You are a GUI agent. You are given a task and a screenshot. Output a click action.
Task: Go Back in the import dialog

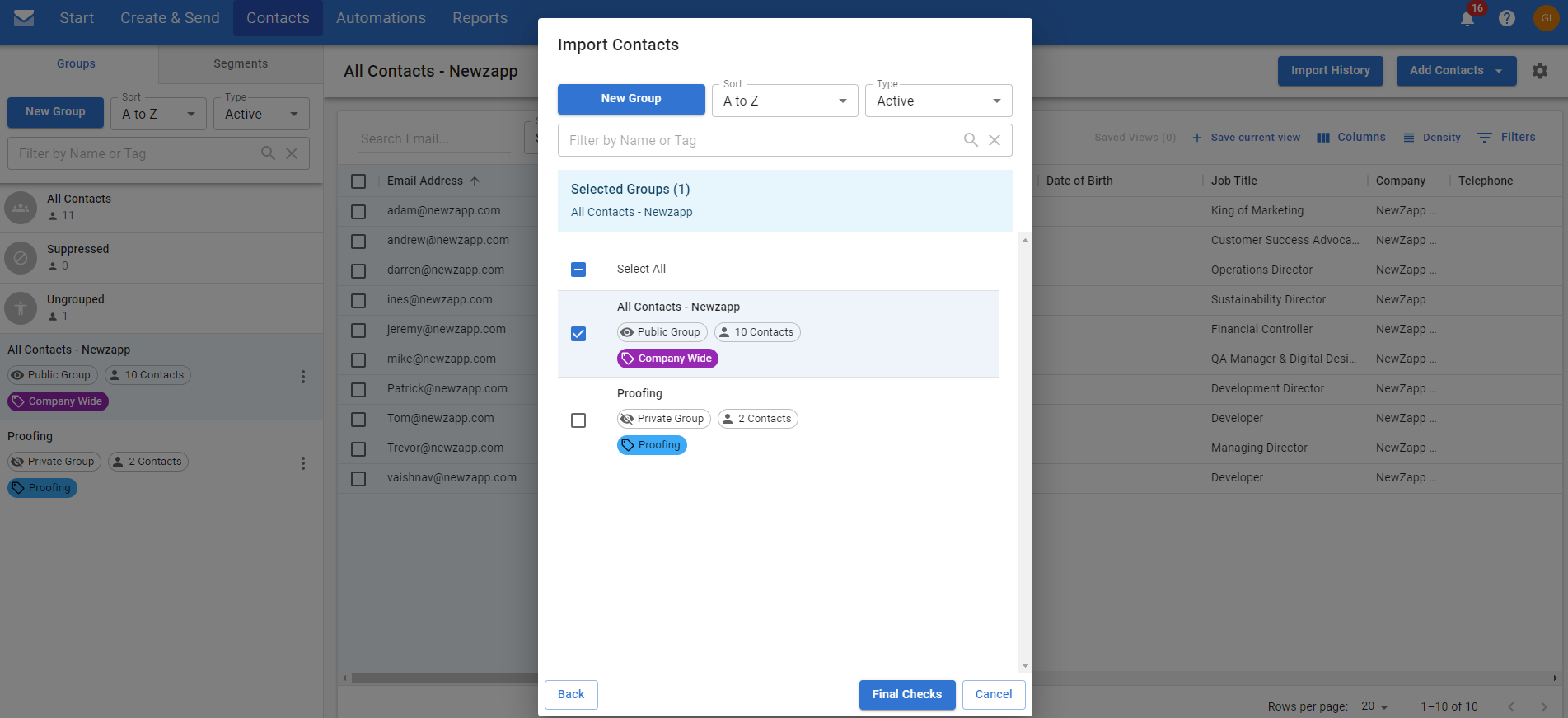(571, 695)
